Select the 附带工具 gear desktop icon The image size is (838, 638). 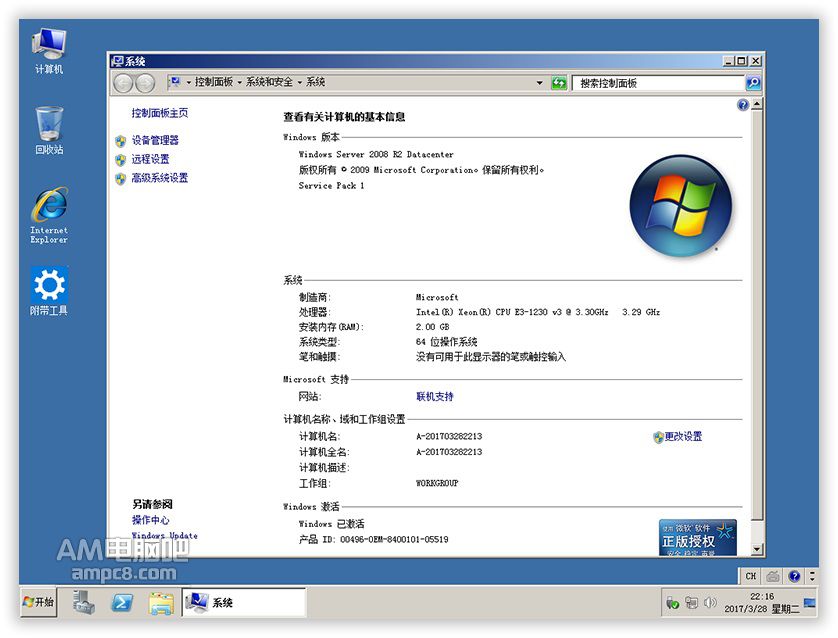pyautogui.click(x=49, y=291)
